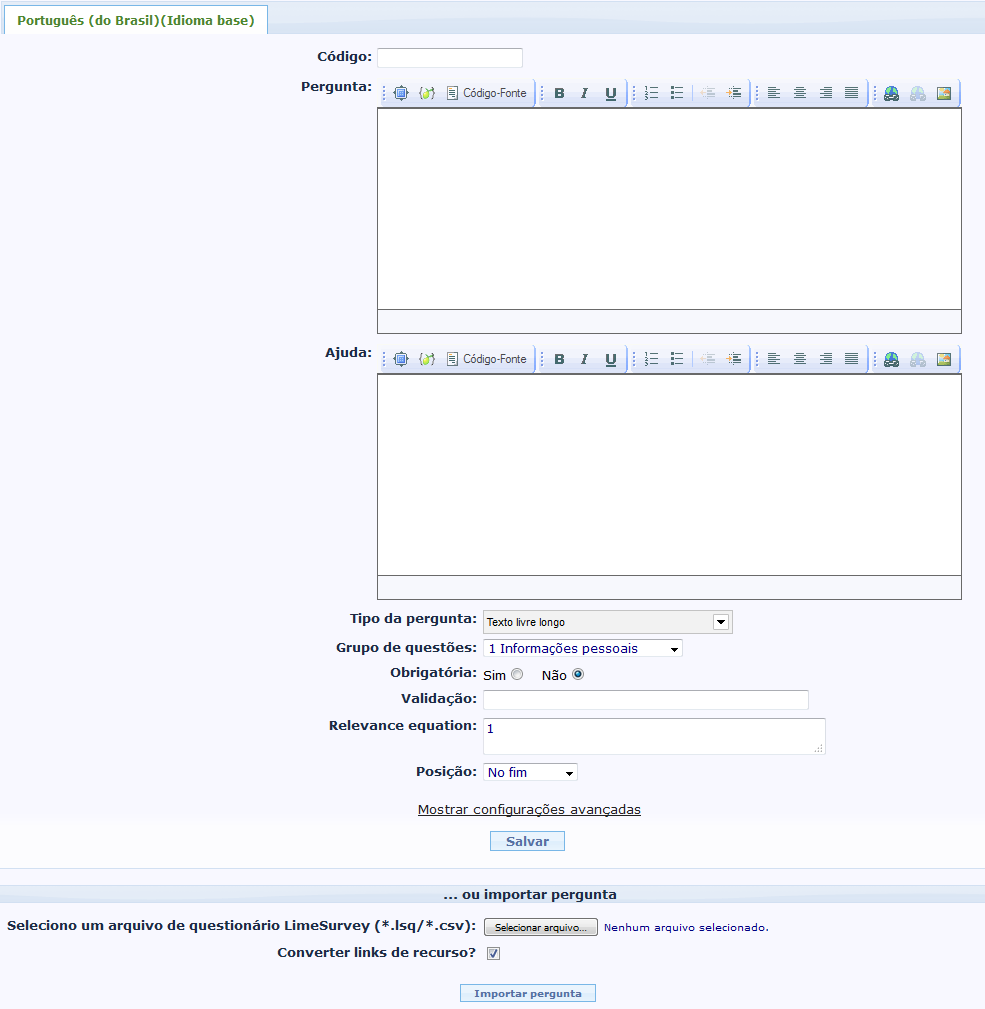Uncheck Converter links de recurso checkbox

tap(493, 953)
